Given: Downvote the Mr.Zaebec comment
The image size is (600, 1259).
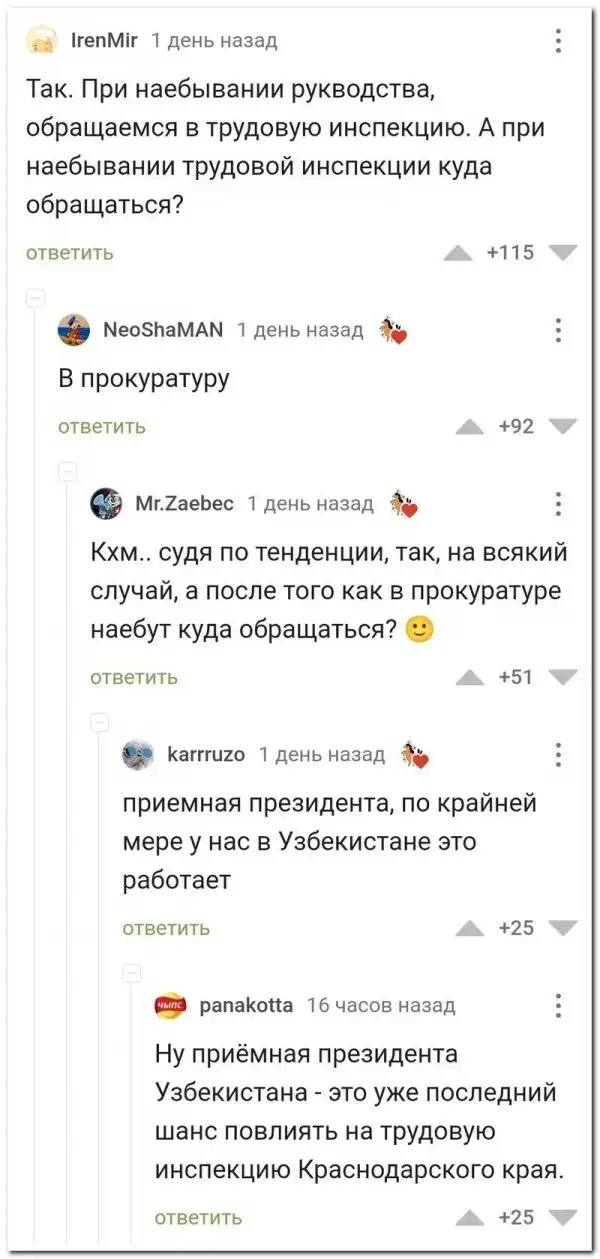Looking at the screenshot, I should point(563,677).
